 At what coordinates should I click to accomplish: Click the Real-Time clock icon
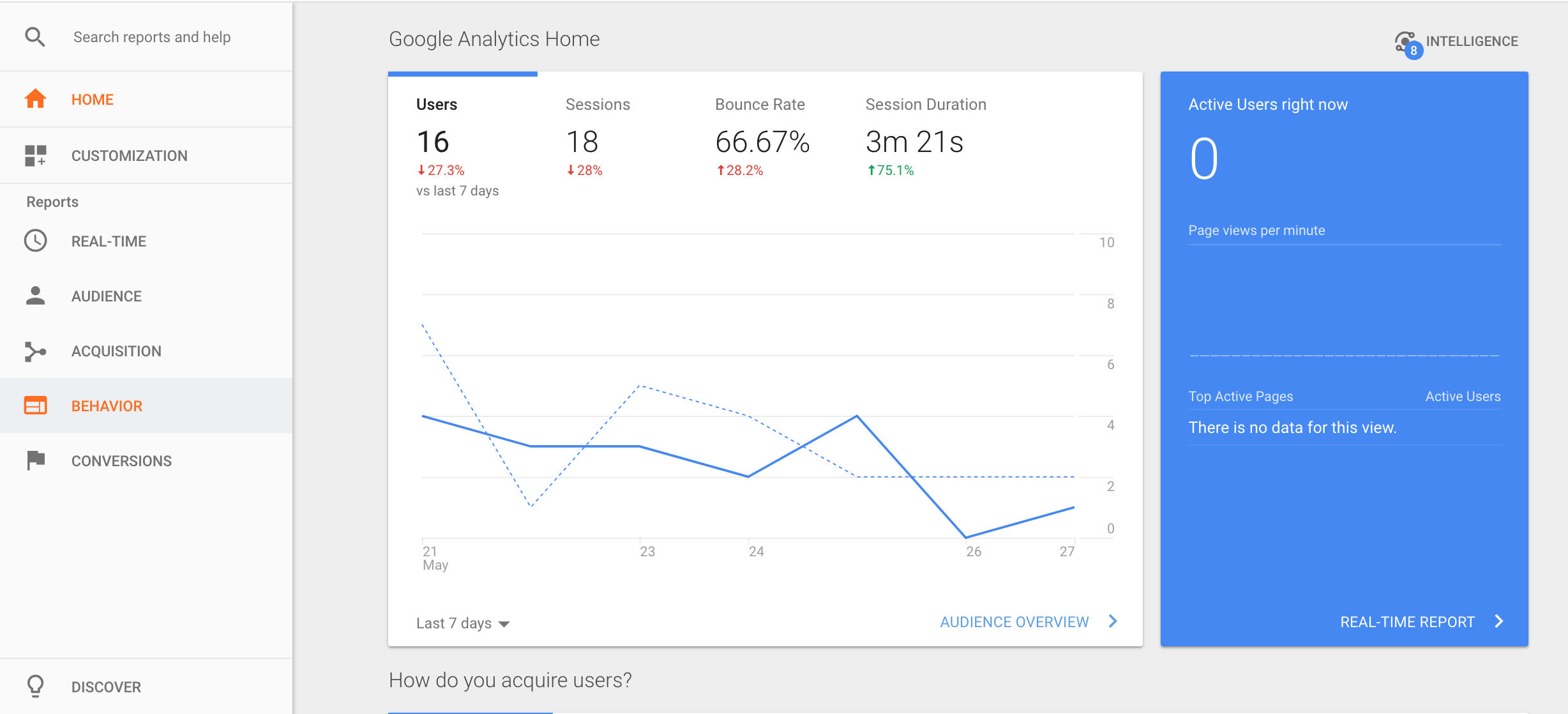click(35, 241)
